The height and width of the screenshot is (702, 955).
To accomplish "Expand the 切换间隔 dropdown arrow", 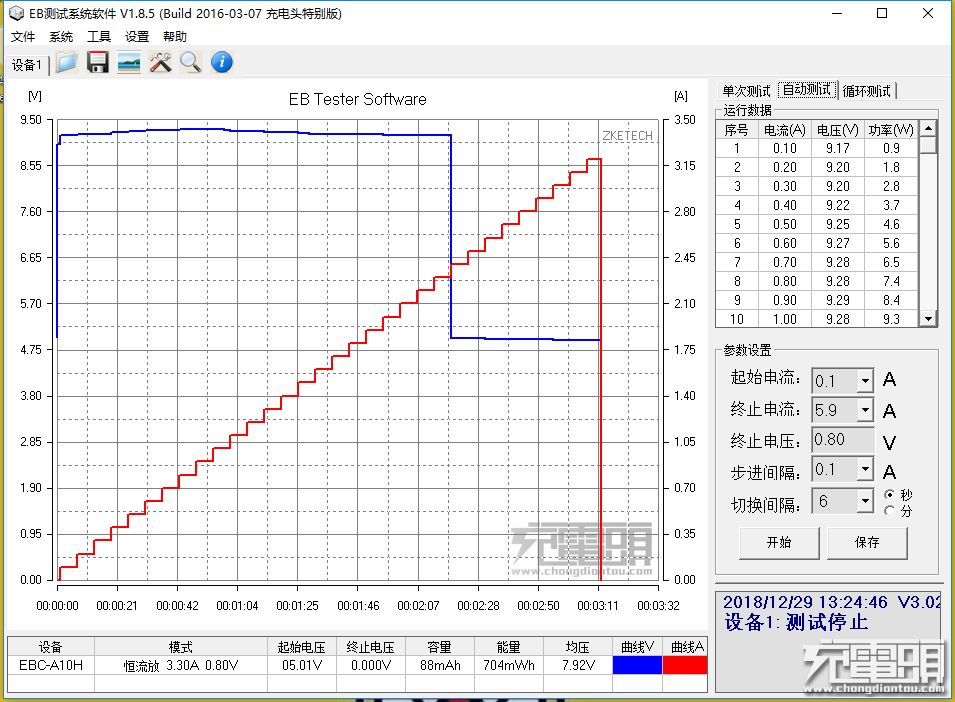I will click(x=865, y=501).
